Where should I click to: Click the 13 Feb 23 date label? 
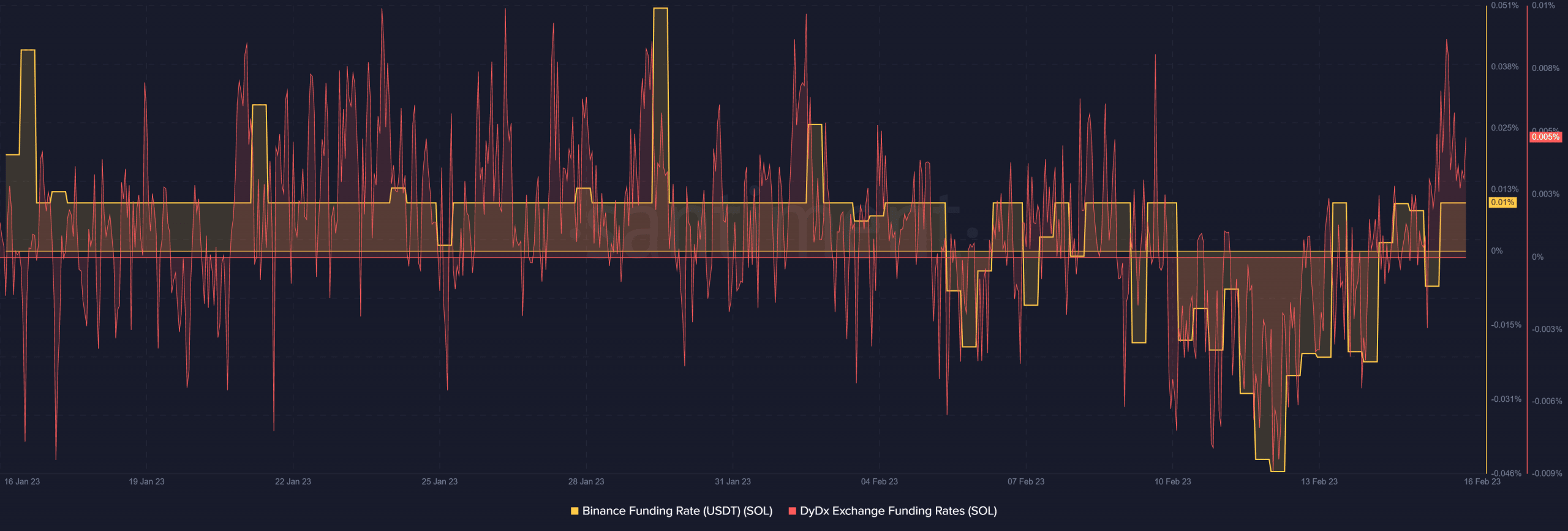click(1319, 481)
